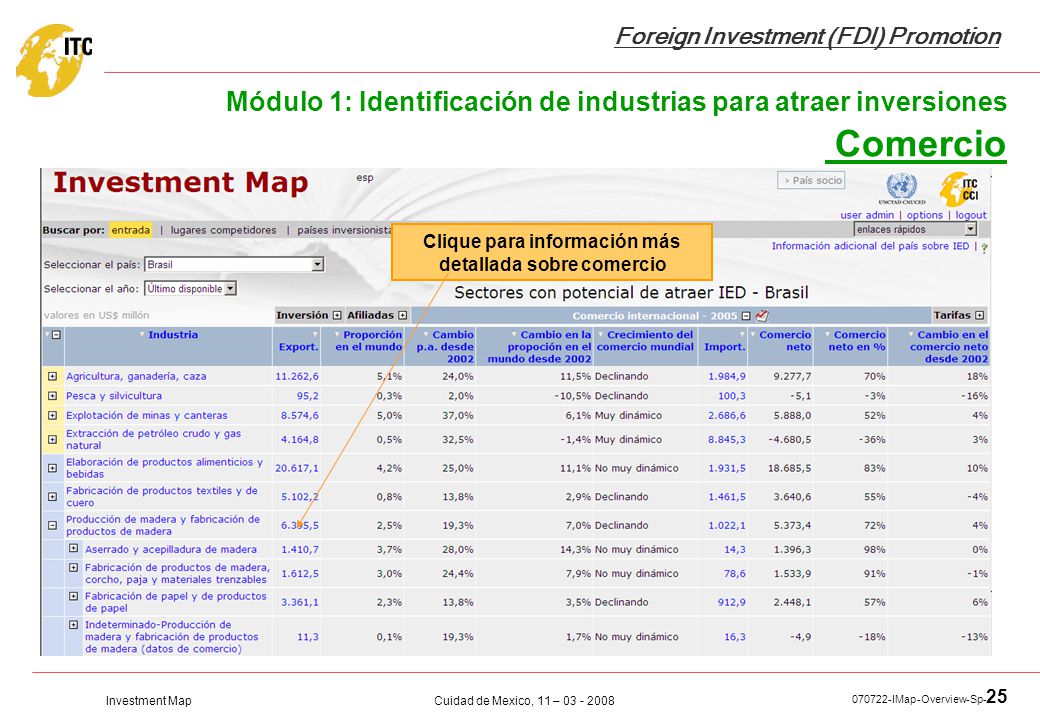Expand the Agricultura, ganadería, caza row

[x=52, y=377]
